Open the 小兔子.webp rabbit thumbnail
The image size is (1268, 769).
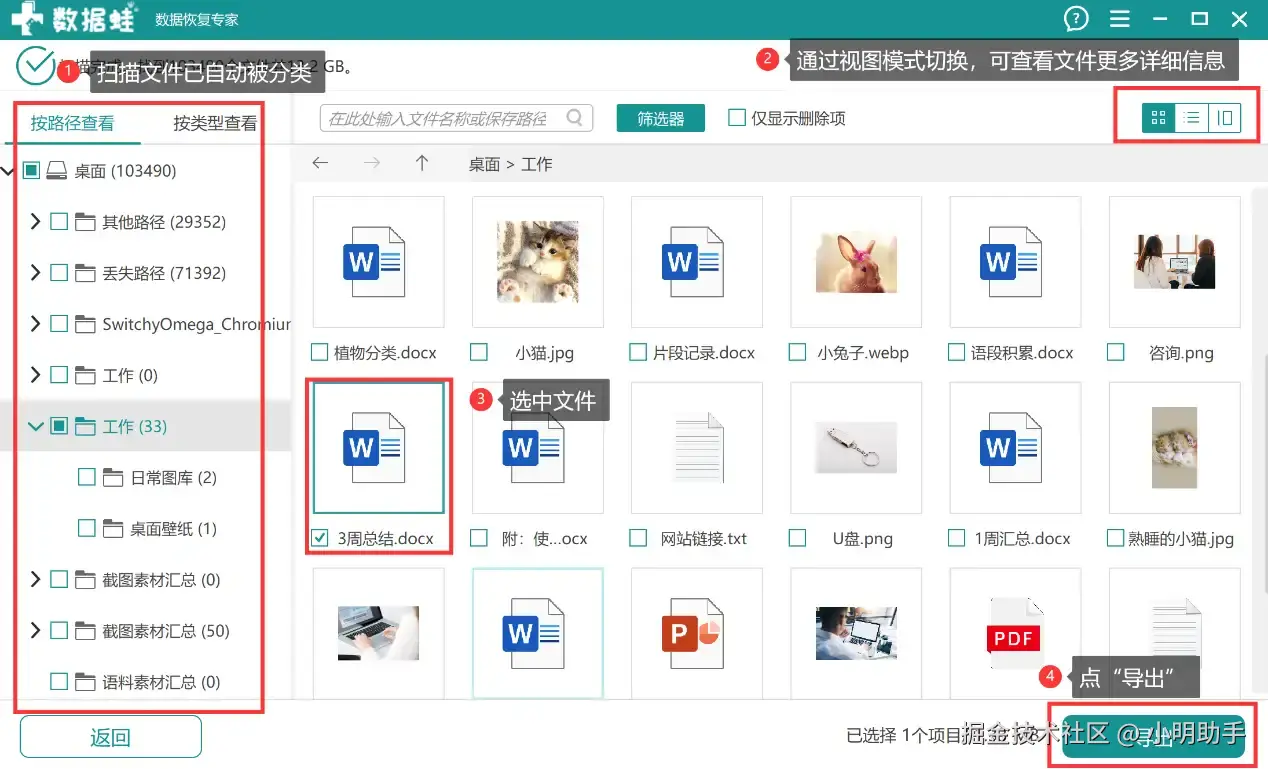coord(856,262)
